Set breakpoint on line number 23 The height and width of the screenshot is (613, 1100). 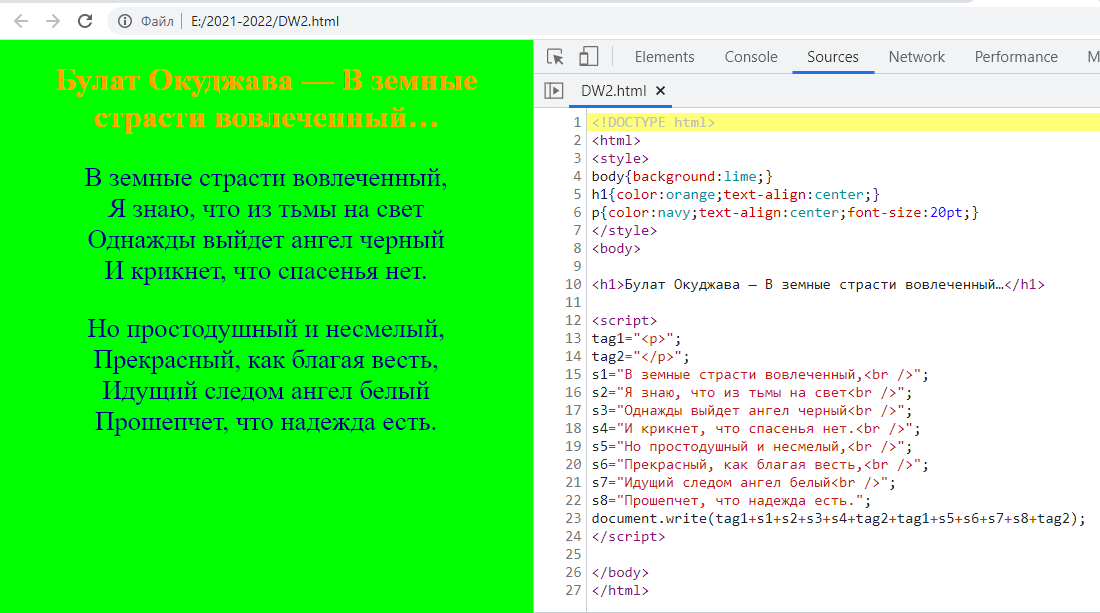coord(573,519)
